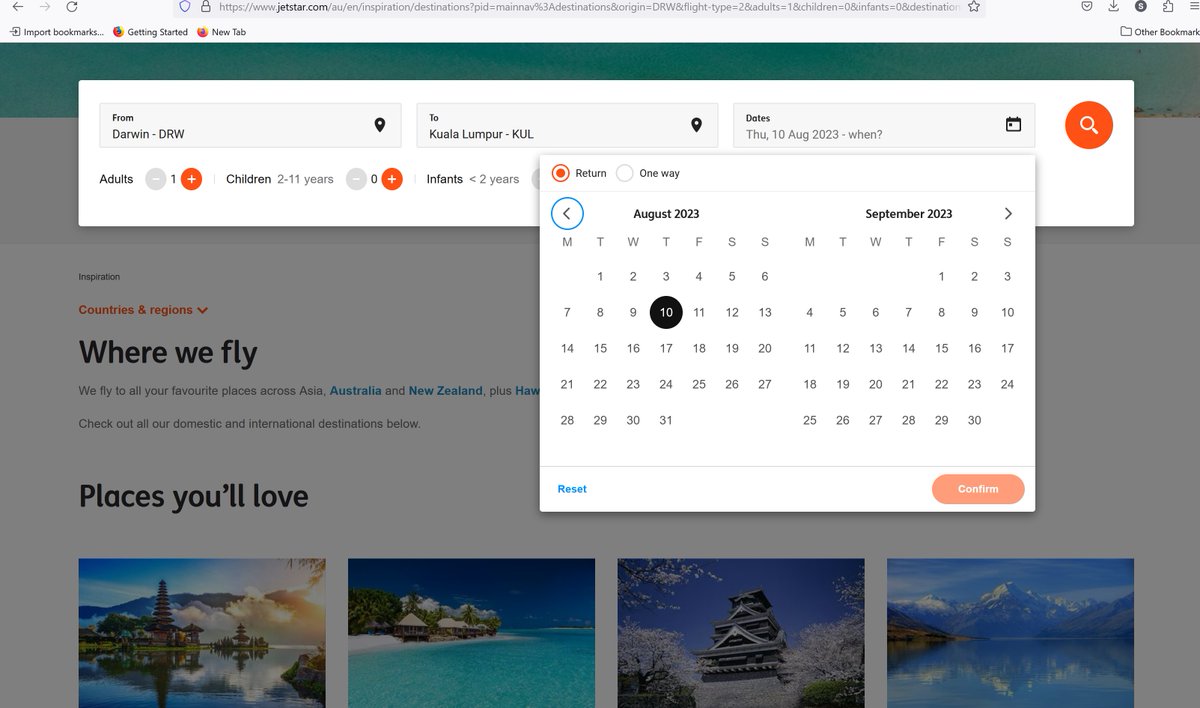Select 10 August 2023 highlighted date
Image resolution: width=1200 pixels, height=708 pixels.
pyautogui.click(x=666, y=312)
